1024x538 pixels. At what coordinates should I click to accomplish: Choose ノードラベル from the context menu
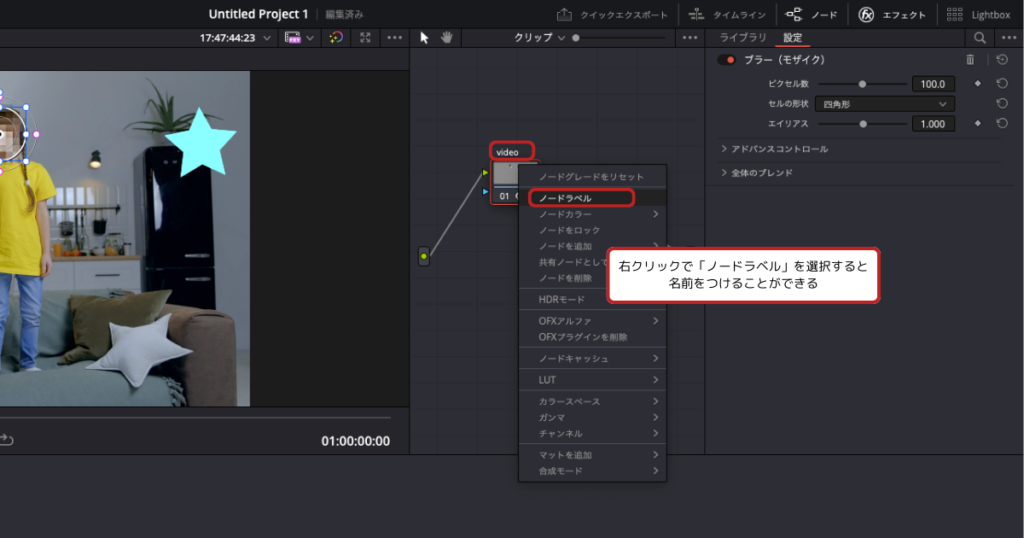pyautogui.click(x=580, y=198)
